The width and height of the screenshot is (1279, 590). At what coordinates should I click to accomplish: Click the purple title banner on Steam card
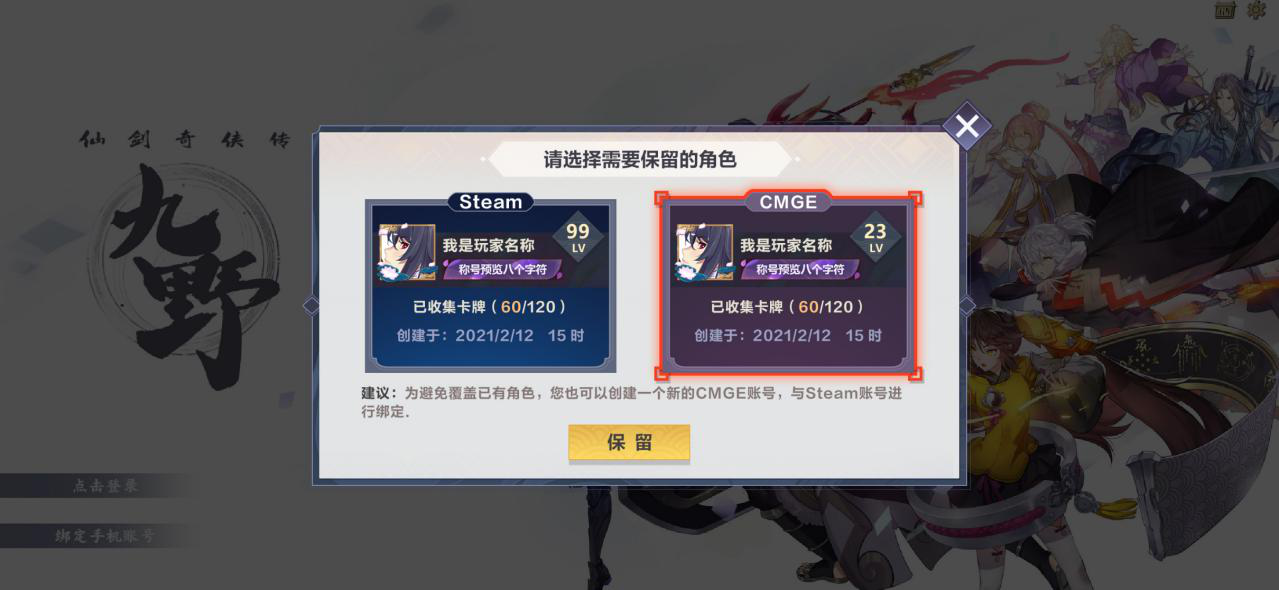[502, 269]
